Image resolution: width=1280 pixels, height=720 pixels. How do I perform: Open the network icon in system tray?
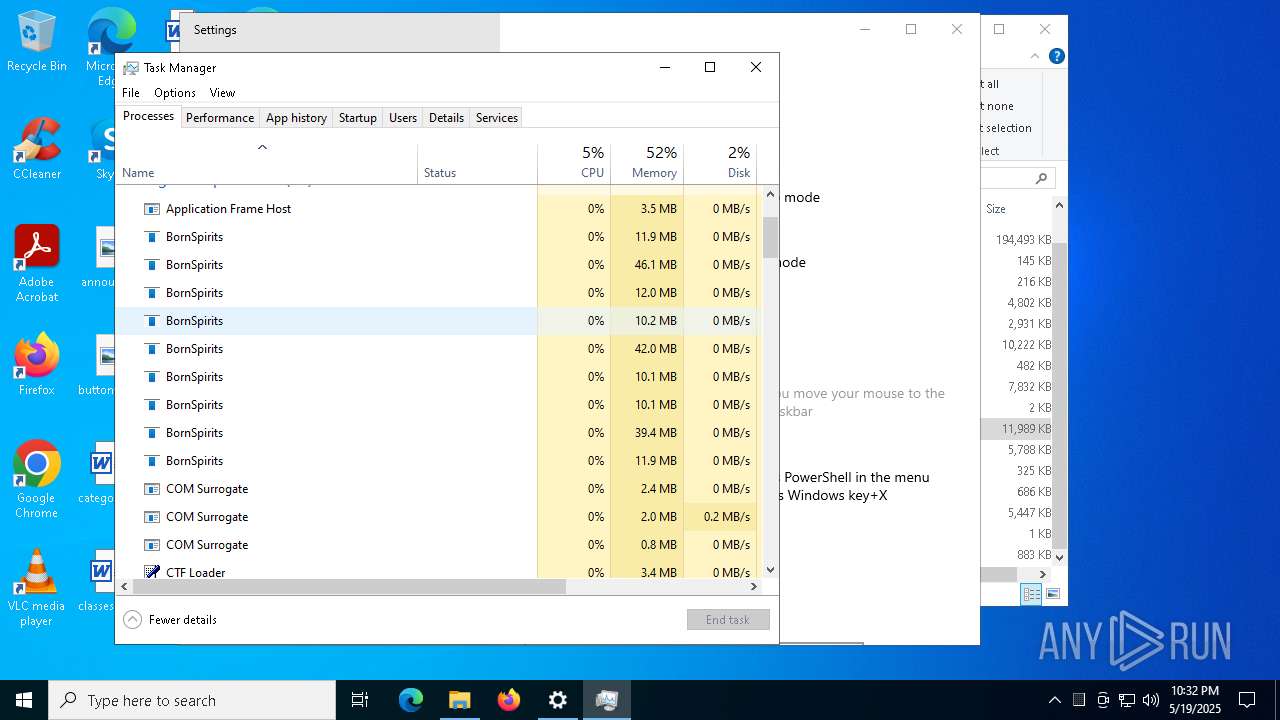1127,700
